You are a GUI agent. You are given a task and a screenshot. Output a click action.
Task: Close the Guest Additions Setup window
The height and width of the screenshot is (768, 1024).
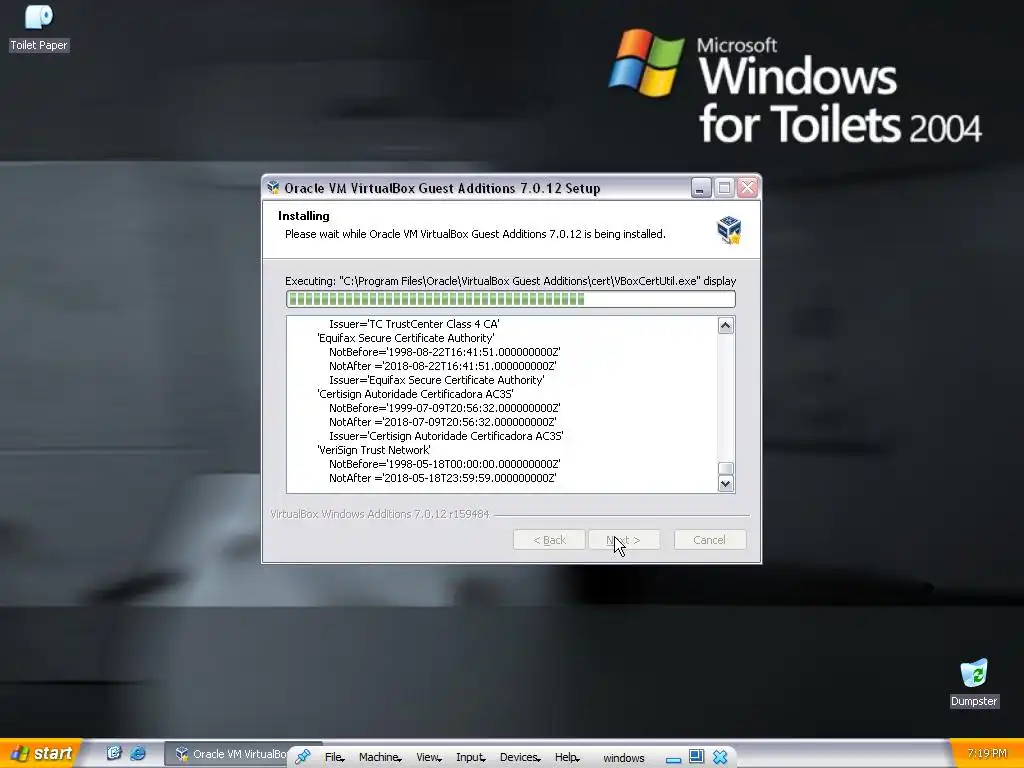748,188
